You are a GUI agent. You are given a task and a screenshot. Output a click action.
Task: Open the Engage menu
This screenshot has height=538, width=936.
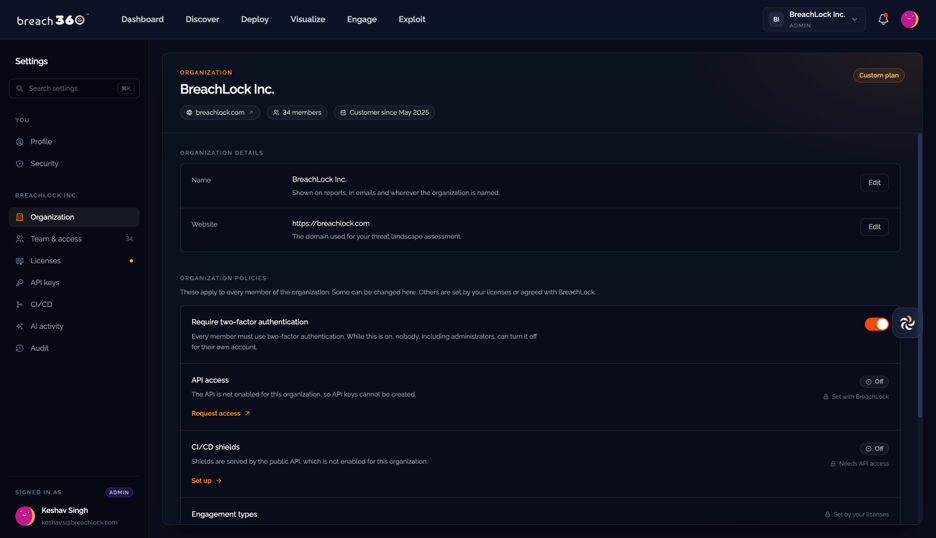(x=362, y=19)
